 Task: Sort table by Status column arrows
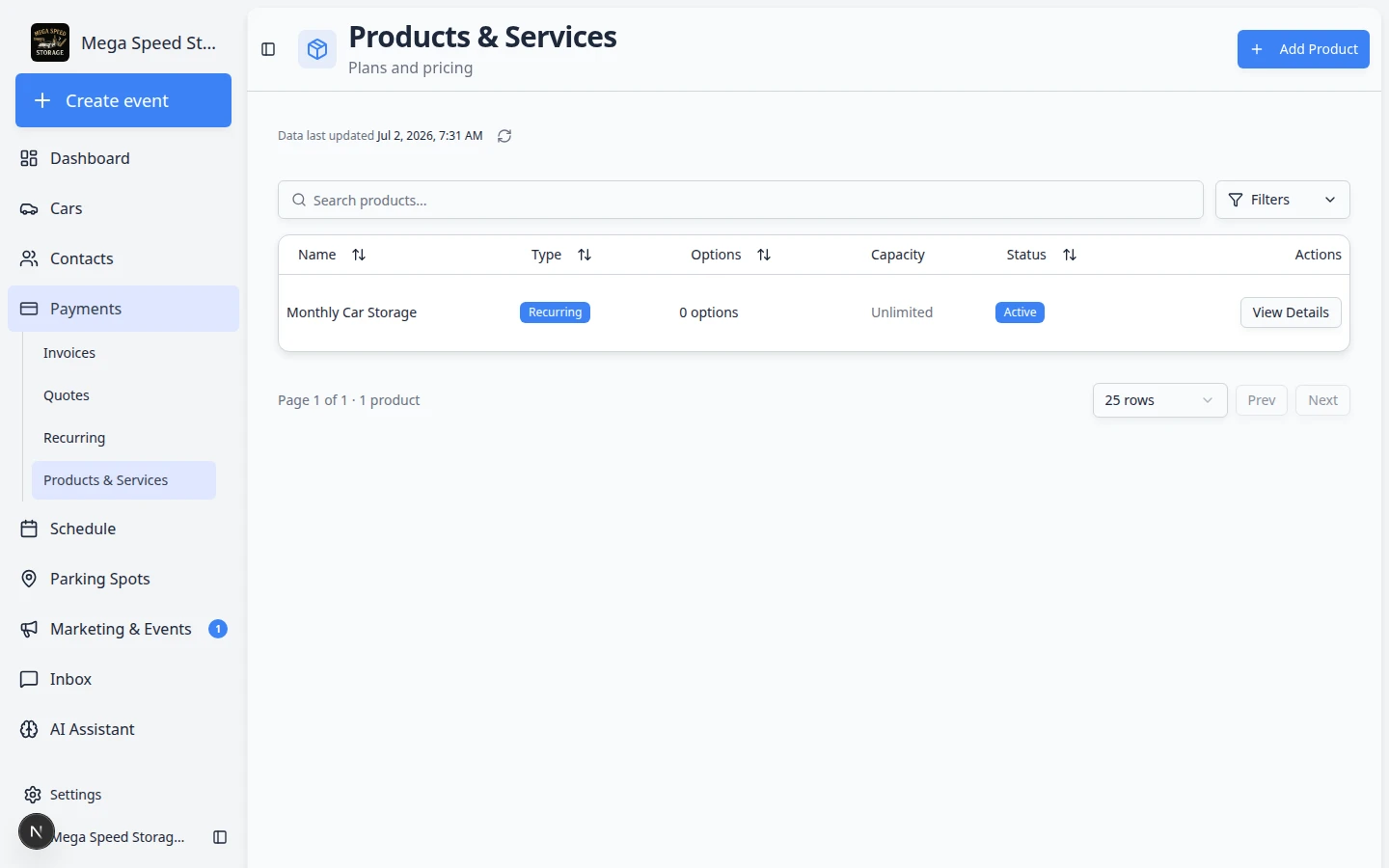(x=1070, y=255)
